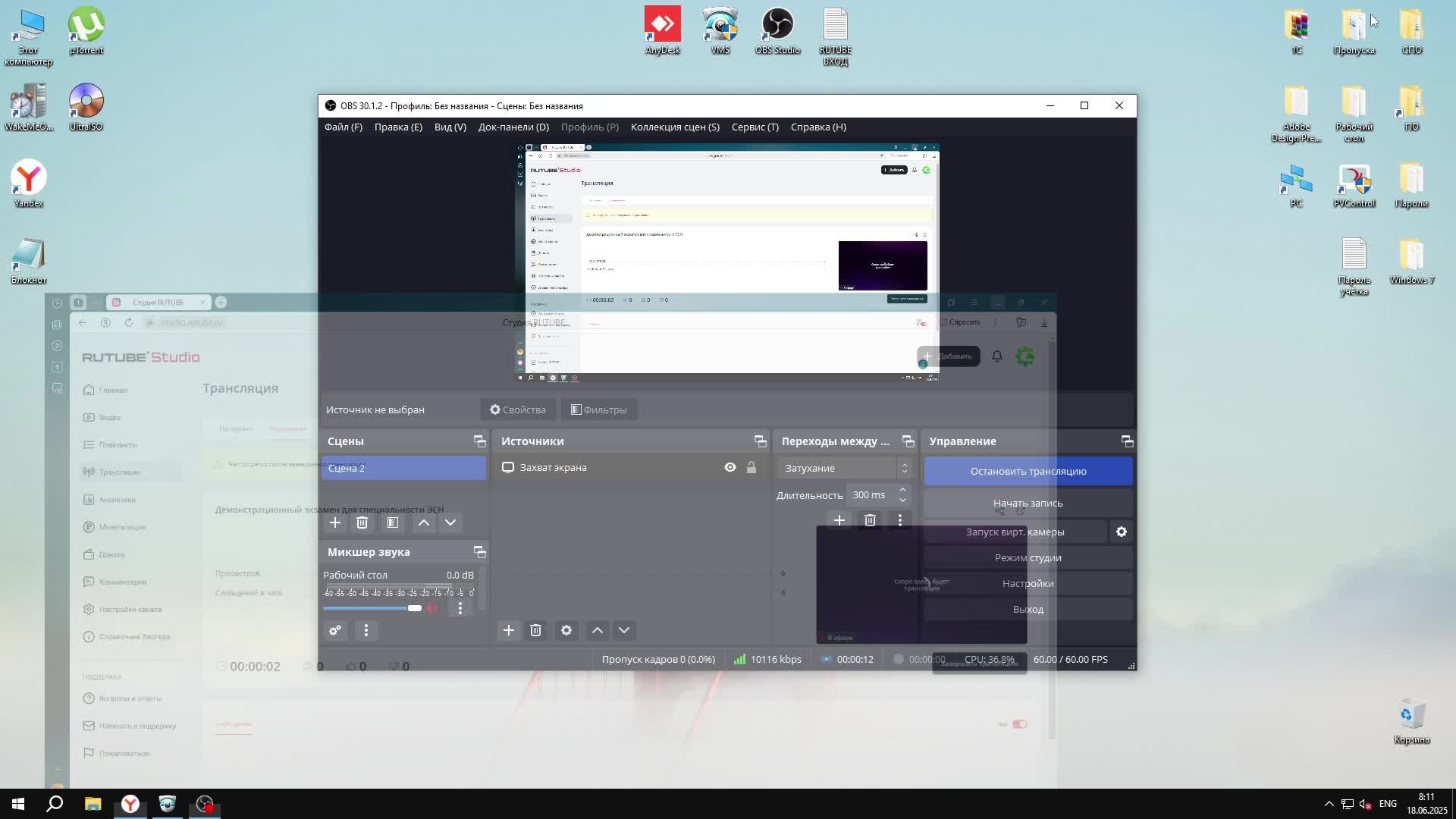Image resolution: width=1456 pixels, height=819 pixels.
Task: Click Начать запись button
Action: click(x=1028, y=503)
